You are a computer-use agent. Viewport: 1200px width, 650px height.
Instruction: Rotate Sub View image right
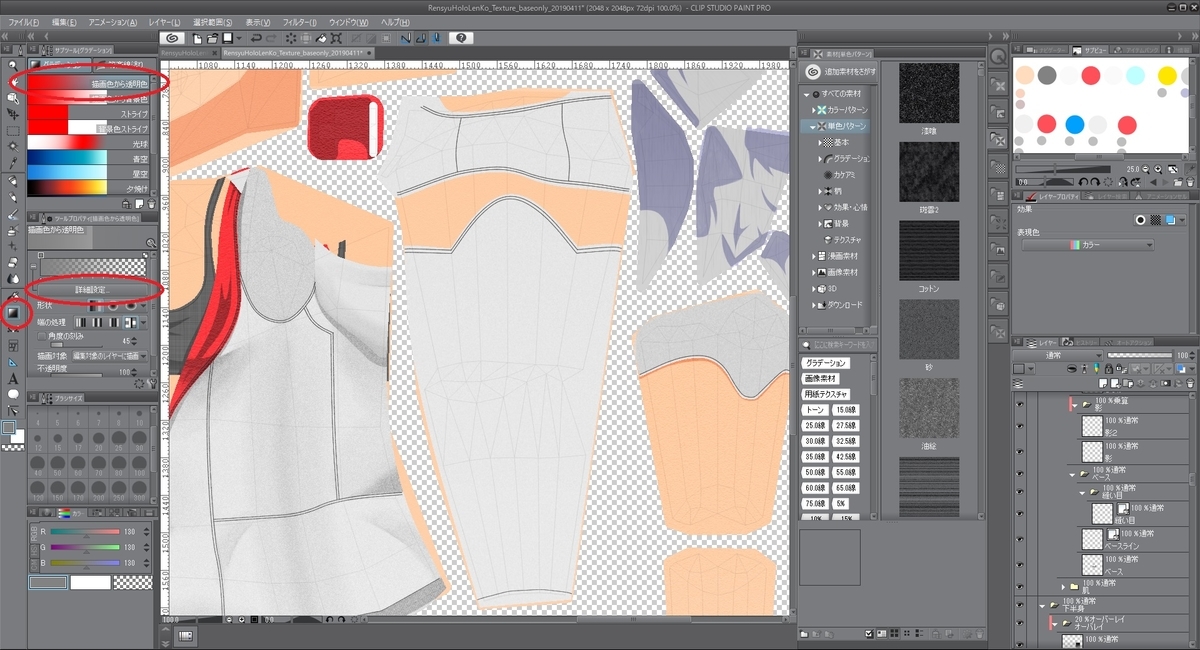1096,181
